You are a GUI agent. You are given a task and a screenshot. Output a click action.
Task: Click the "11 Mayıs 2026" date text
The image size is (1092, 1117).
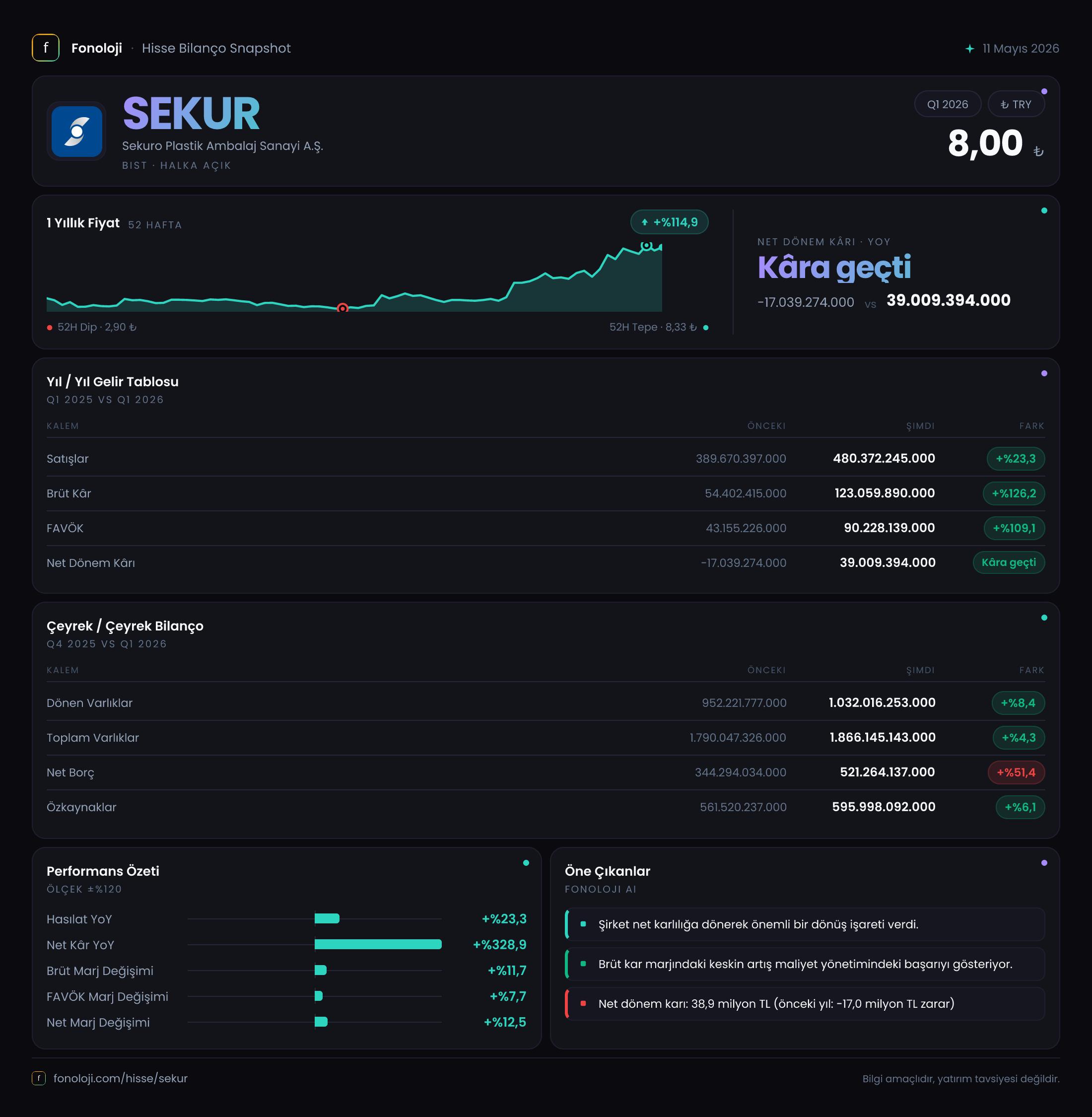(1021, 49)
